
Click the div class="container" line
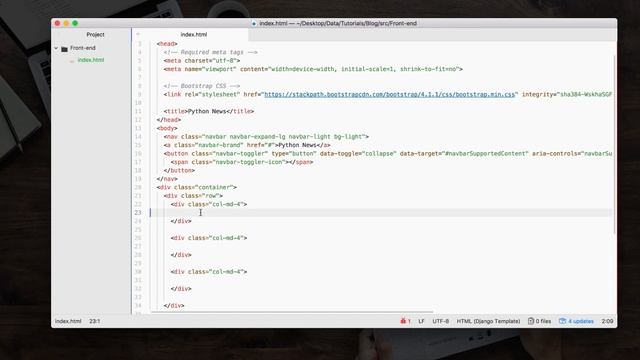click(x=197, y=187)
